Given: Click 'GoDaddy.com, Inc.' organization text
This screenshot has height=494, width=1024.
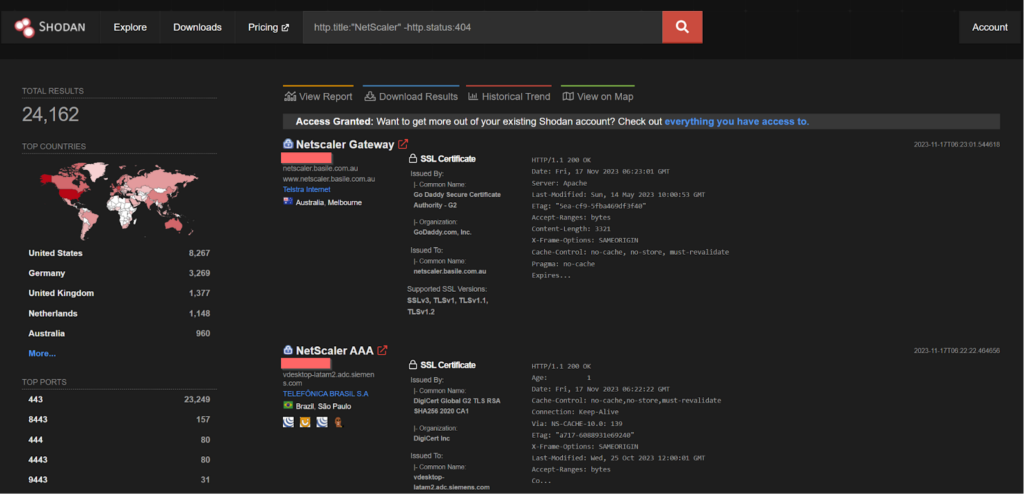Looking at the screenshot, I should point(442,232).
